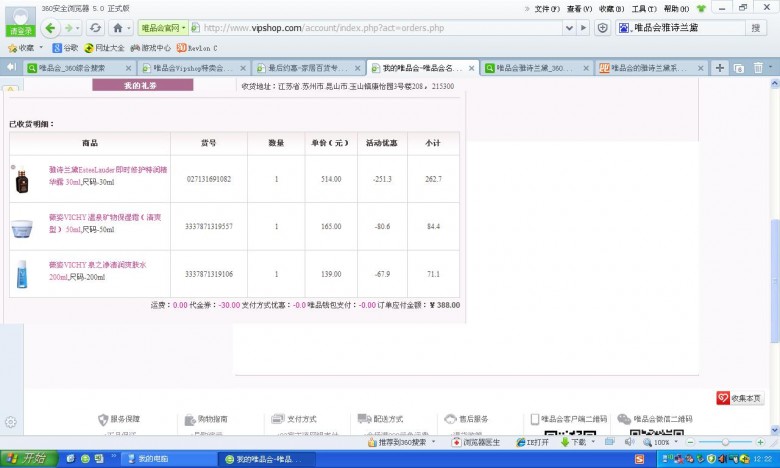The height and width of the screenshot is (468, 780).
Task: Click the green shirt skin icon
Action: [701, 9]
